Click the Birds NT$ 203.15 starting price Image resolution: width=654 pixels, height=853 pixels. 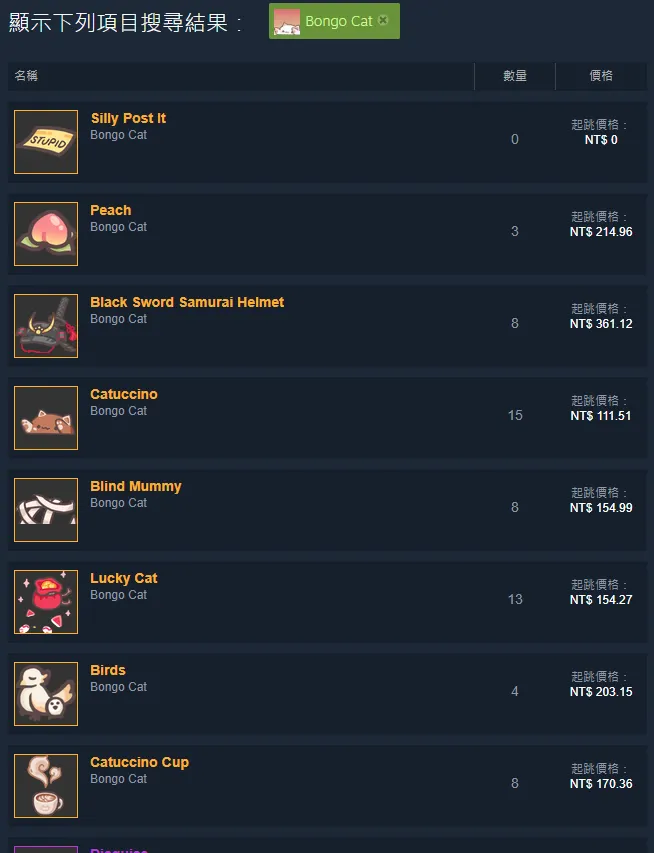click(601, 692)
